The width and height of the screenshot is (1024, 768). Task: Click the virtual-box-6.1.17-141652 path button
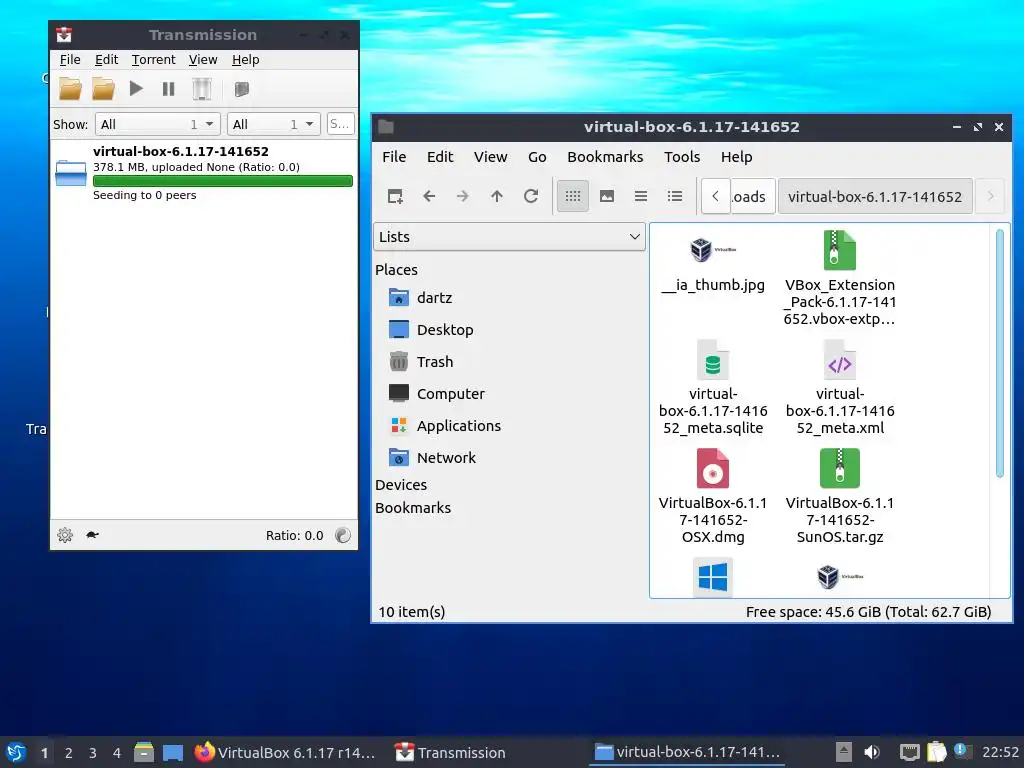pos(875,196)
